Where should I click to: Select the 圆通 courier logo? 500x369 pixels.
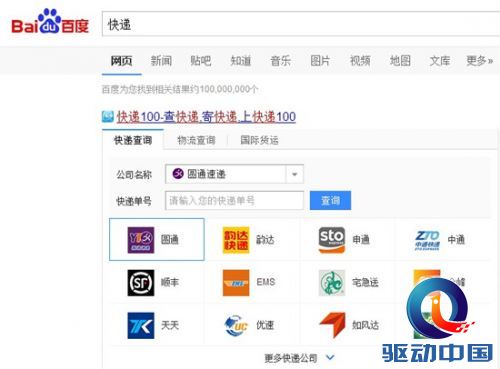click(141, 240)
